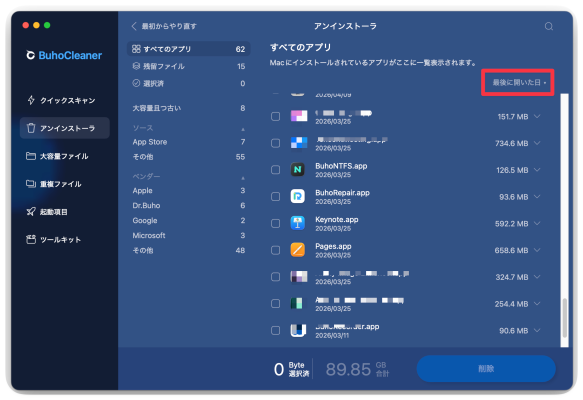Click the Keynote app icon
Image resolution: width=583 pixels, height=400 pixels.
pos(297,223)
